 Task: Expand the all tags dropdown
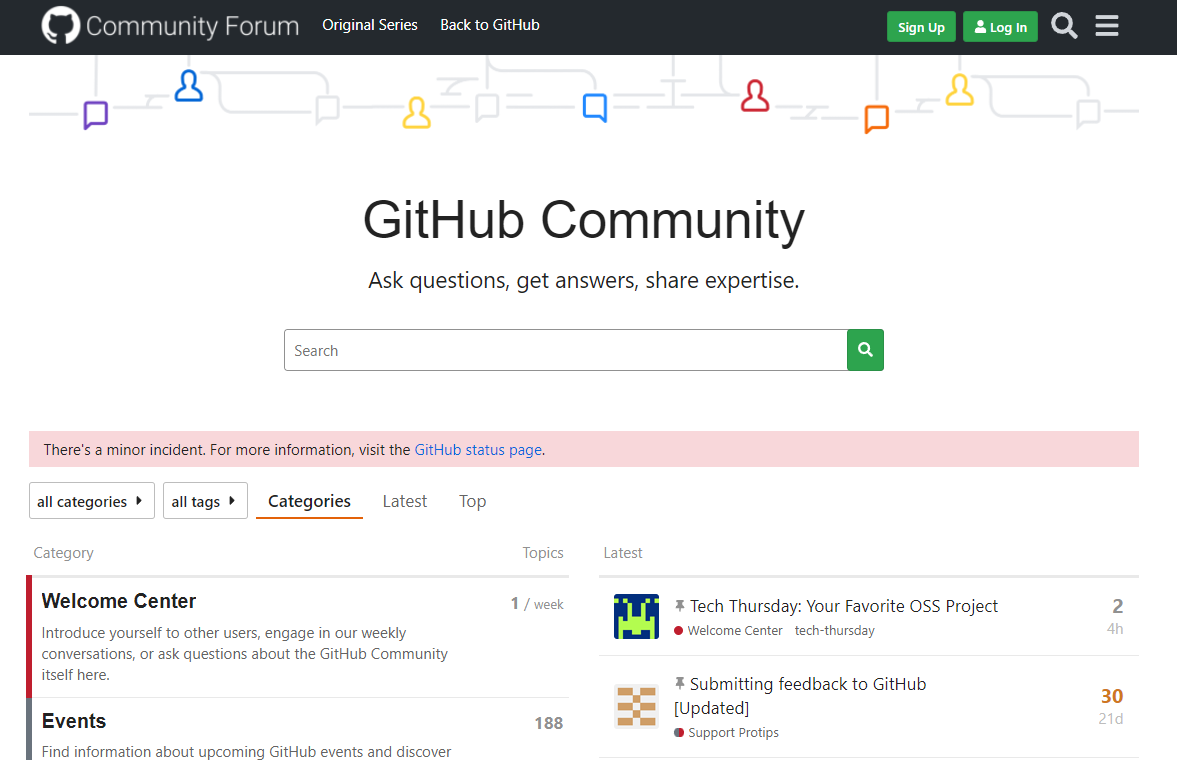pyautogui.click(x=205, y=501)
